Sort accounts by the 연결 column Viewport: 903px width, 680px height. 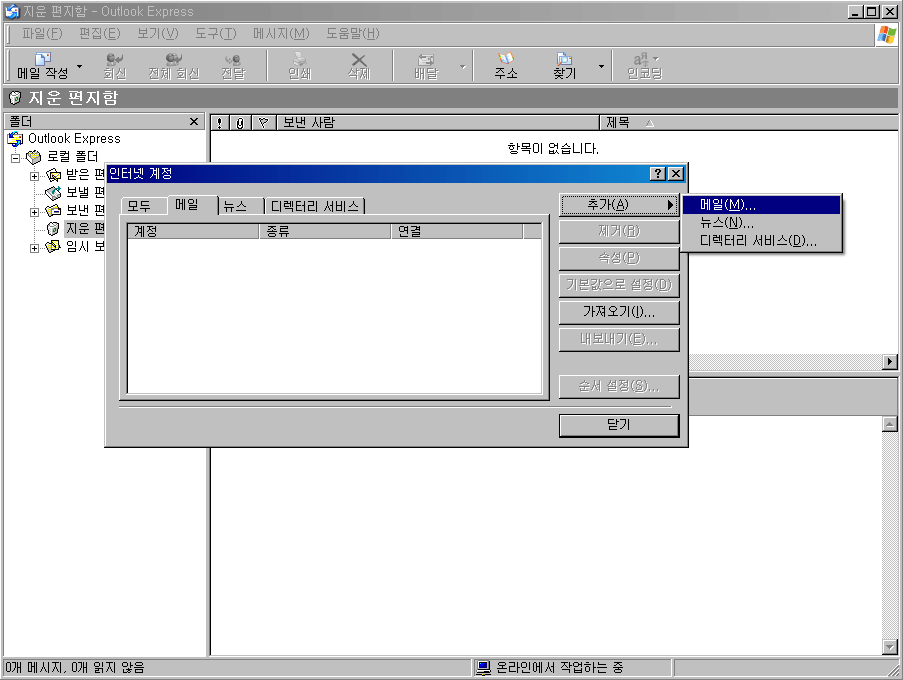pos(457,231)
